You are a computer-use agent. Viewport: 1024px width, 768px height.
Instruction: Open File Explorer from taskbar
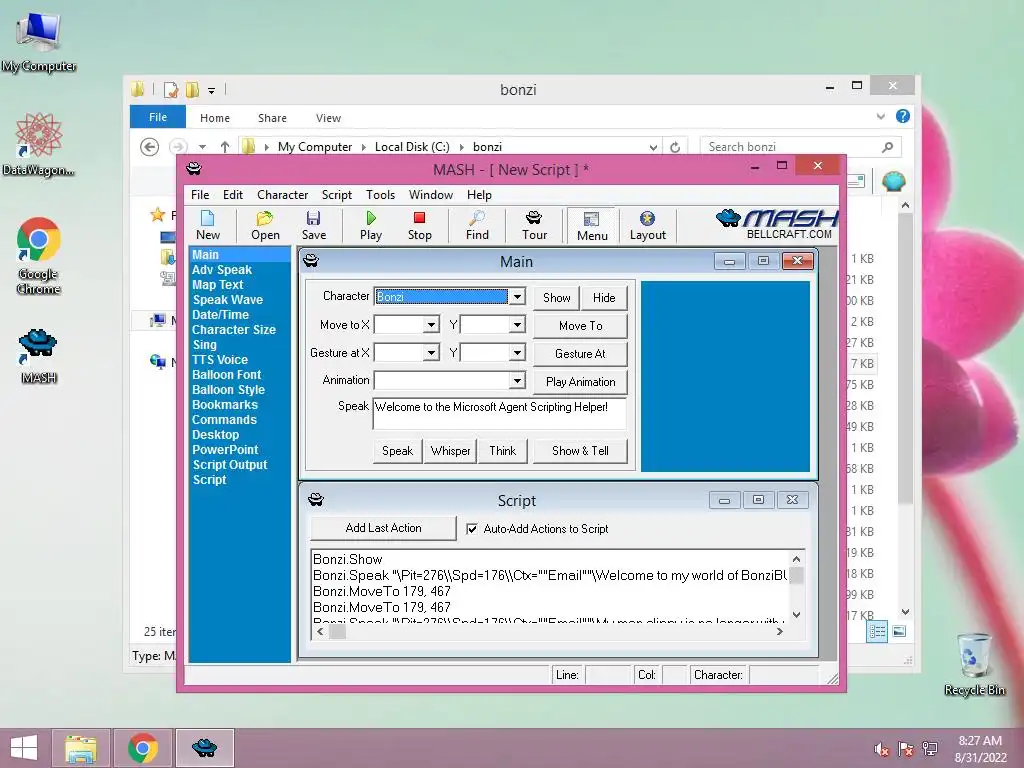81,748
